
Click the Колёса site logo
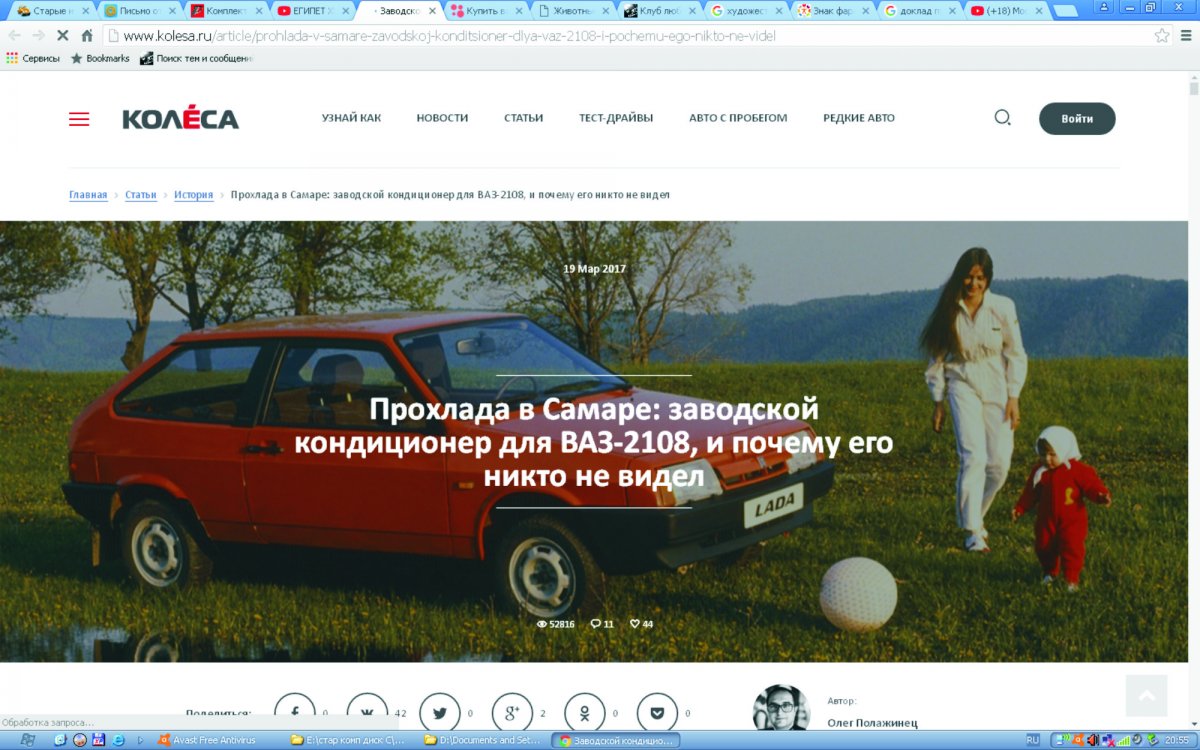pyautogui.click(x=180, y=118)
